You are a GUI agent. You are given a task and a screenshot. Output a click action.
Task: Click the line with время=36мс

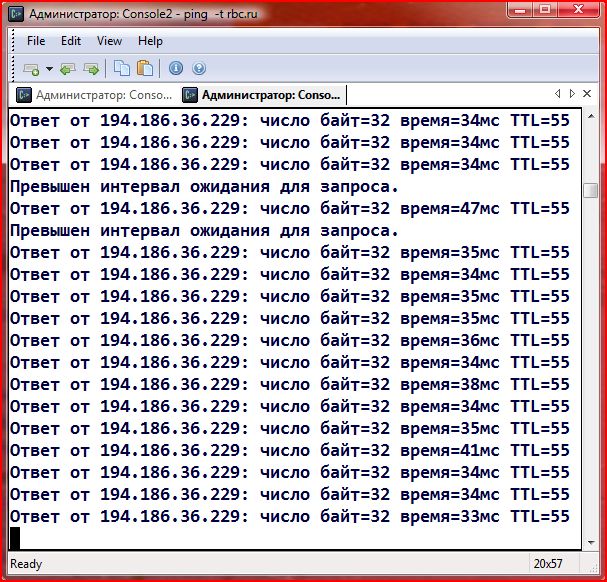tap(290, 340)
